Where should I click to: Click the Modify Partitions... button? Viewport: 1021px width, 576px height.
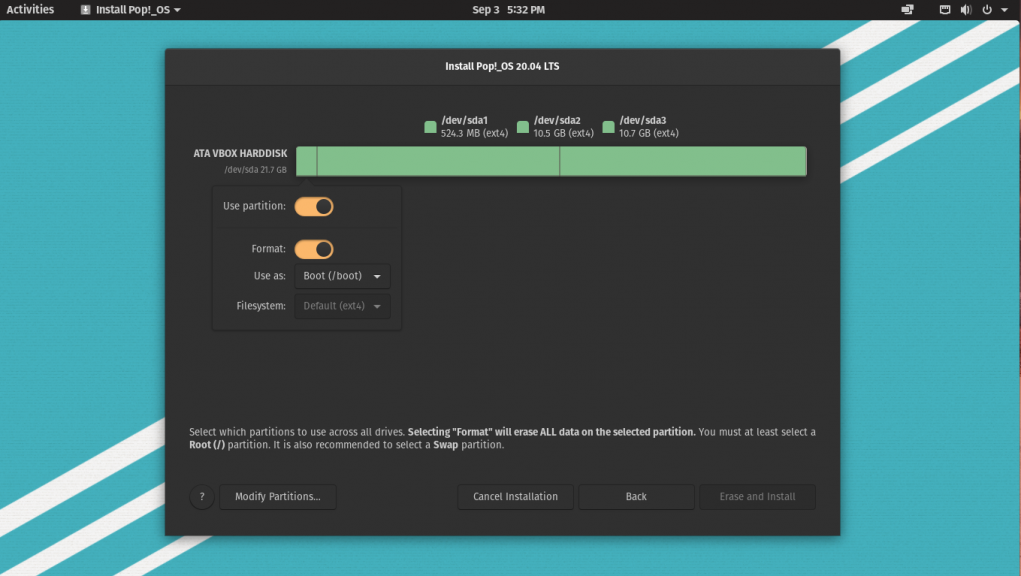tap(277, 497)
